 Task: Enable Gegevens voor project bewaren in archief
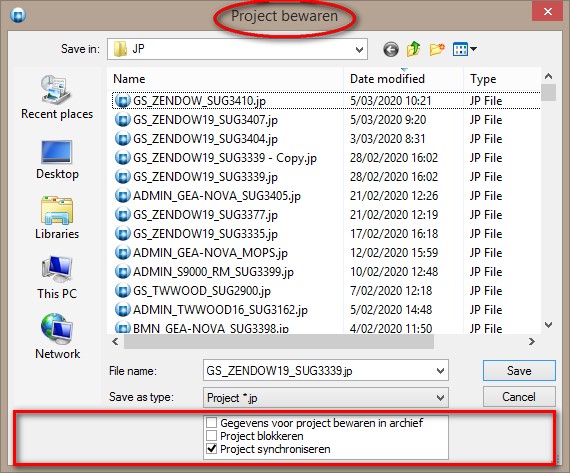tap(211, 423)
